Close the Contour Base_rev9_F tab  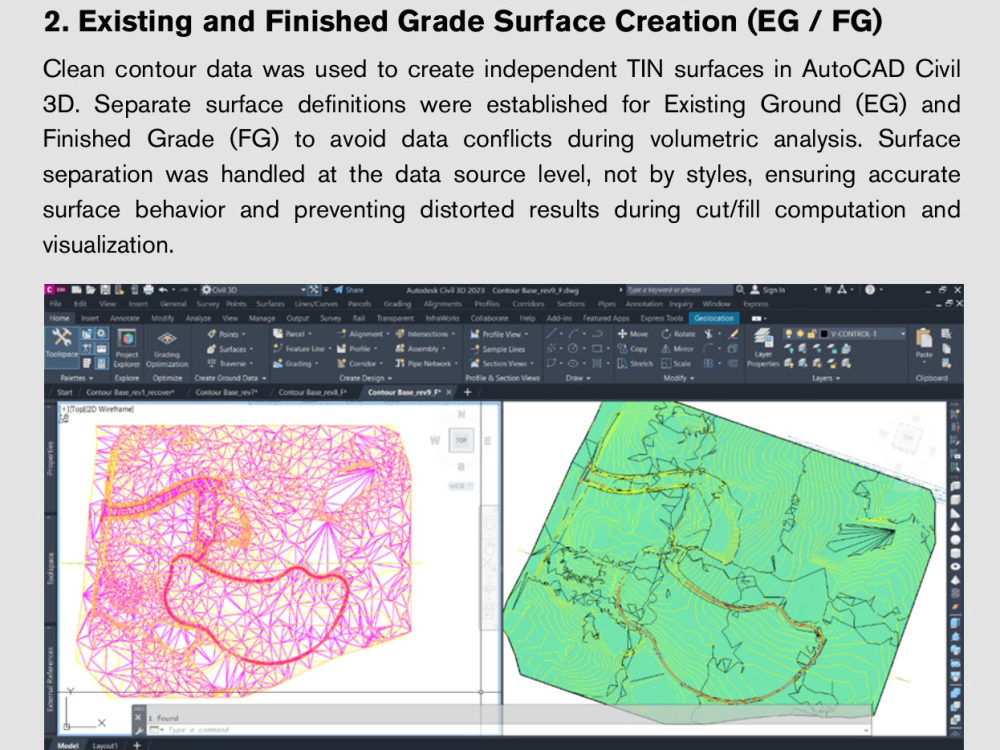point(449,392)
